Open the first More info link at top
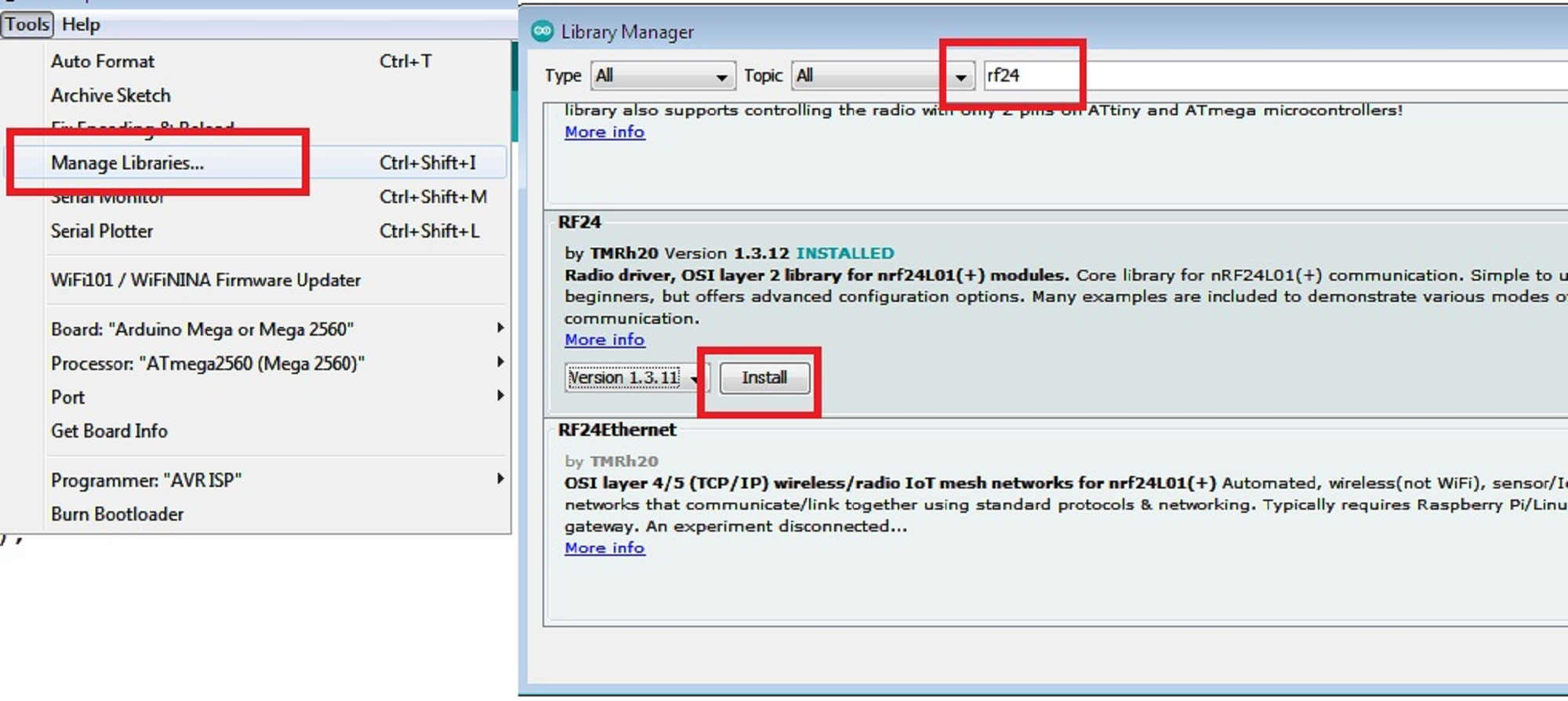 click(x=604, y=132)
